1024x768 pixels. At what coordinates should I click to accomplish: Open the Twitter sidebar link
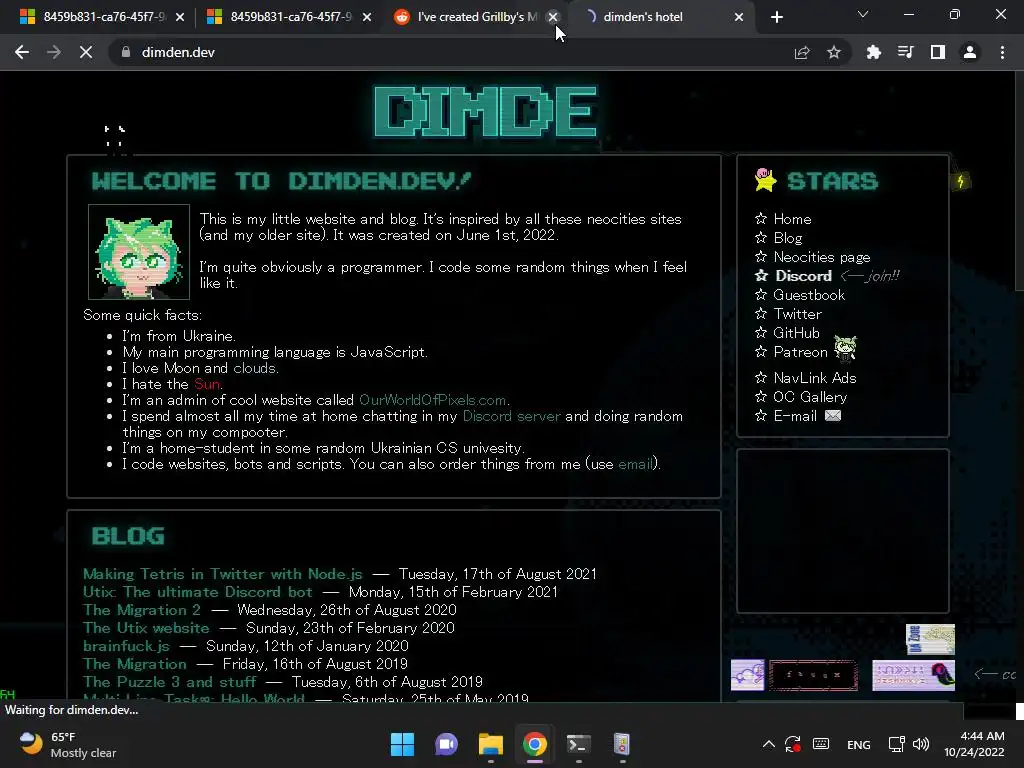(x=797, y=313)
